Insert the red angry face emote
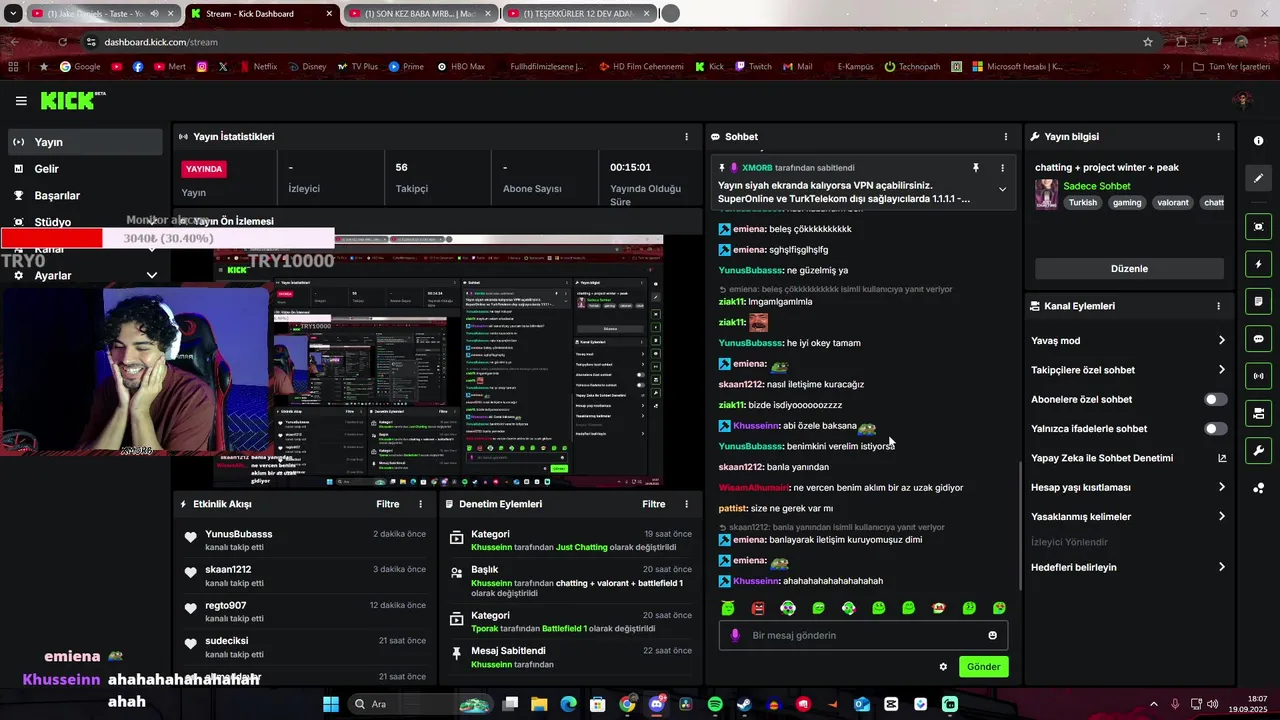Viewport: 1280px width, 720px height. point(758,608)
